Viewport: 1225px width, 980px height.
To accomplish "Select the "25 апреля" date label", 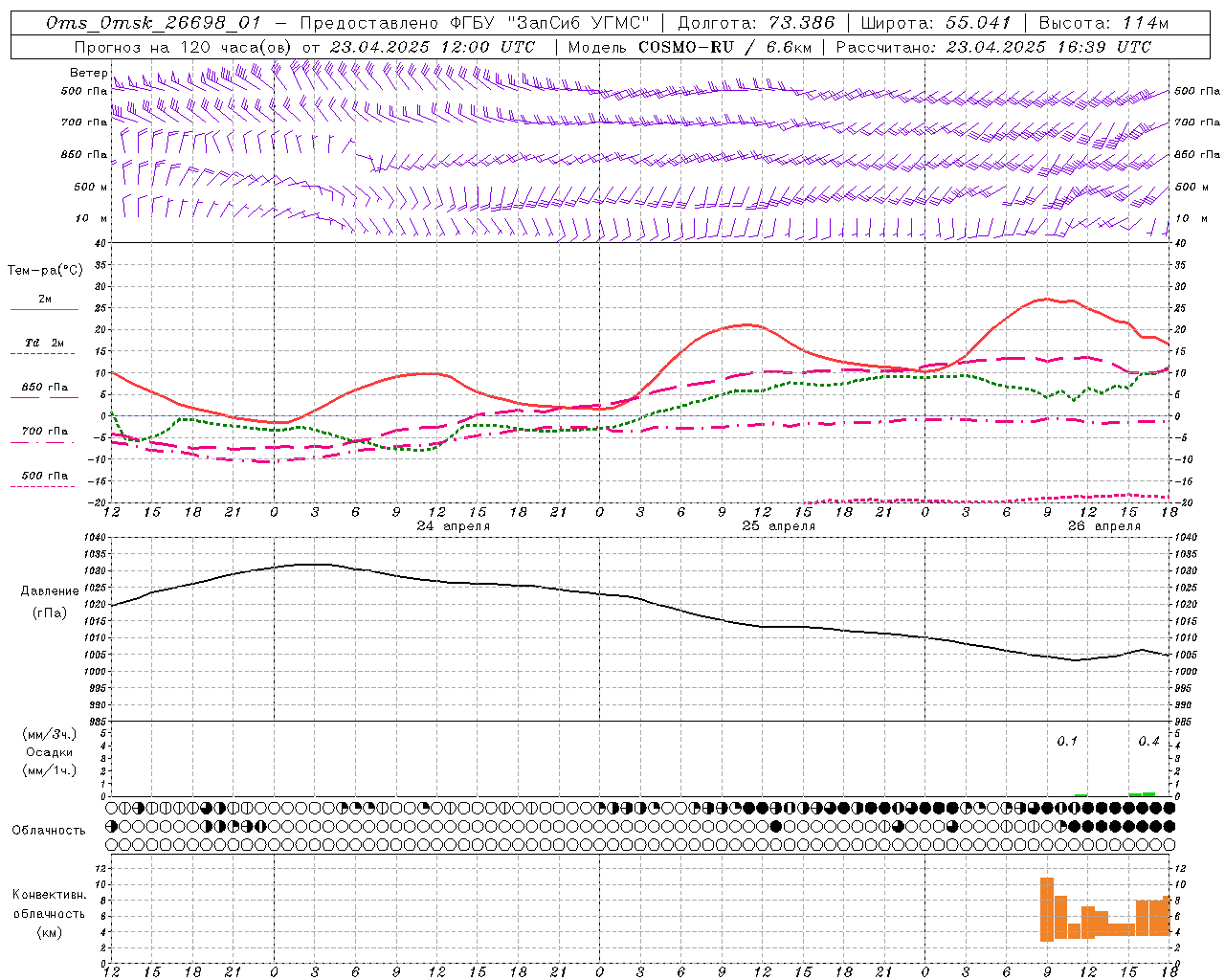I will (779, 525).
